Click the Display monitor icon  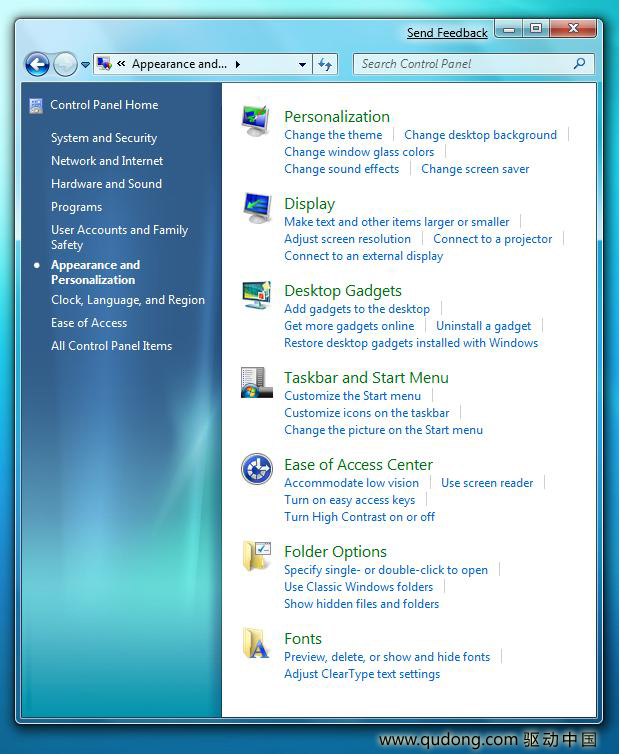point(257,208)
